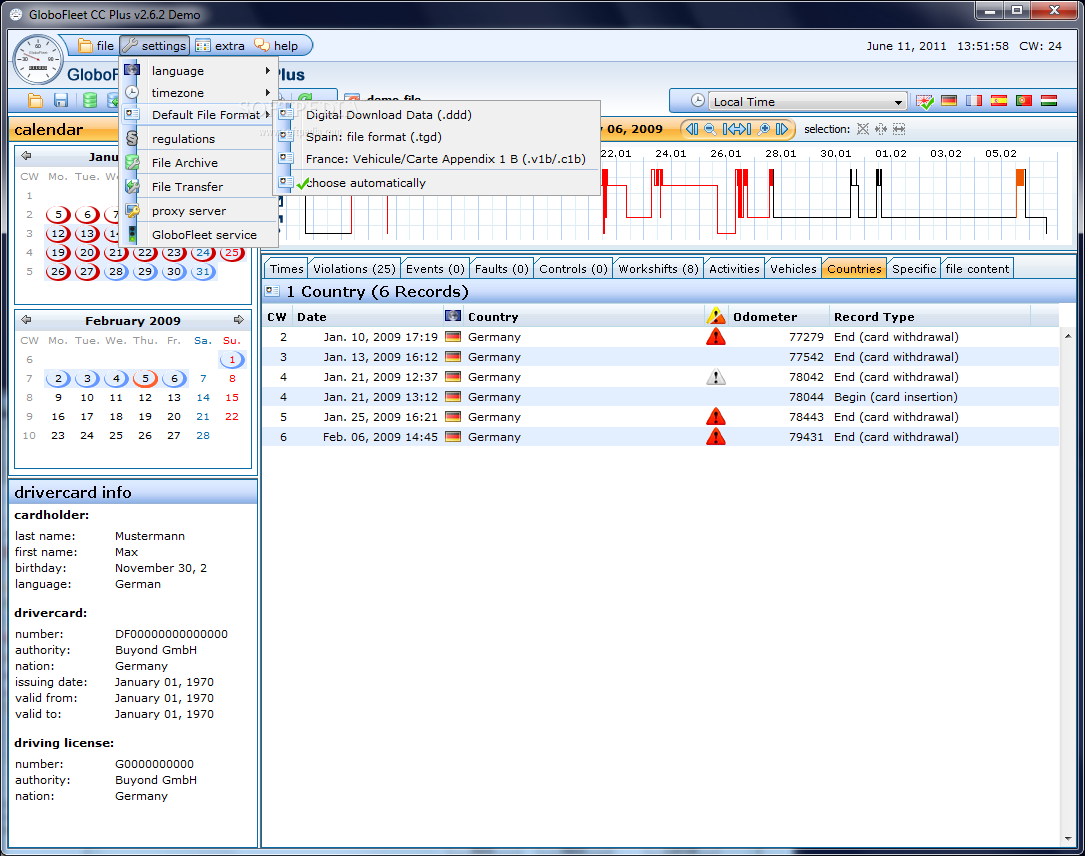Image resolution: width=1085 pixels, height=856 pixels.
Task: Select the German flag language icon
Action: pos(949,101)
